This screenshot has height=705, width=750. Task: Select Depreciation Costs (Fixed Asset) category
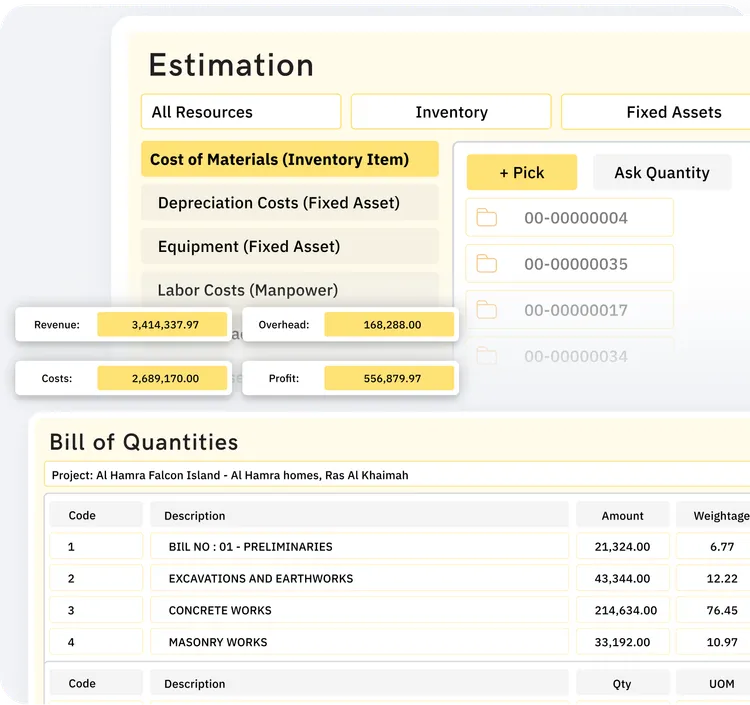click(290, 203)
